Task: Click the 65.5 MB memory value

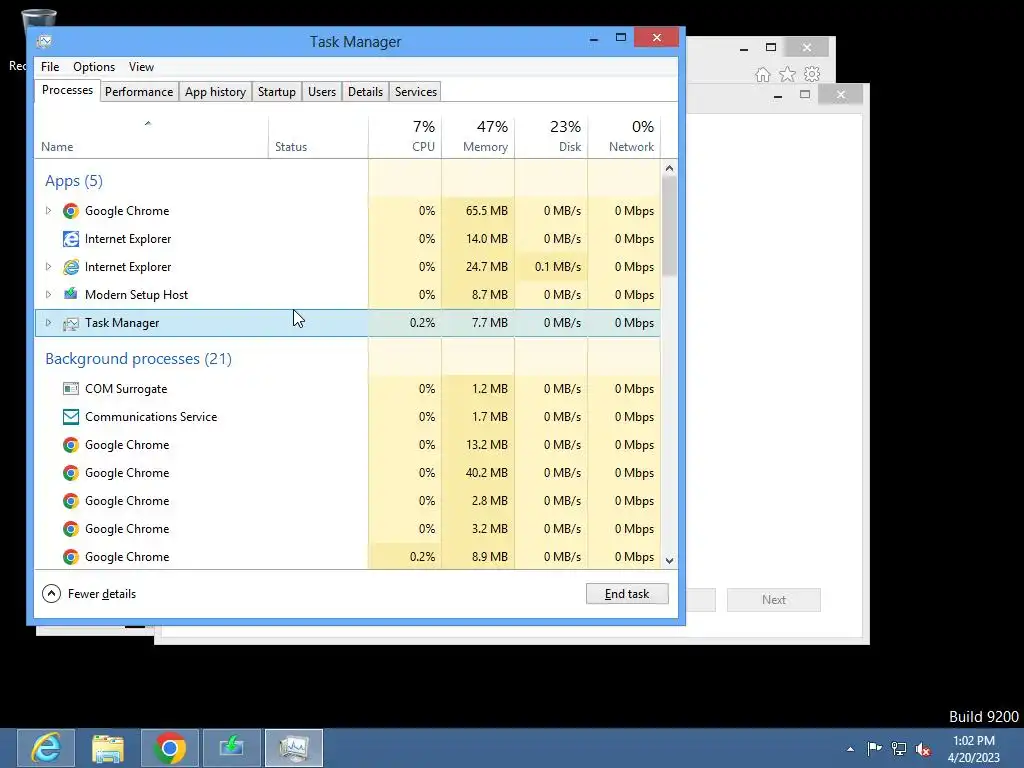Action: point(487,211)
